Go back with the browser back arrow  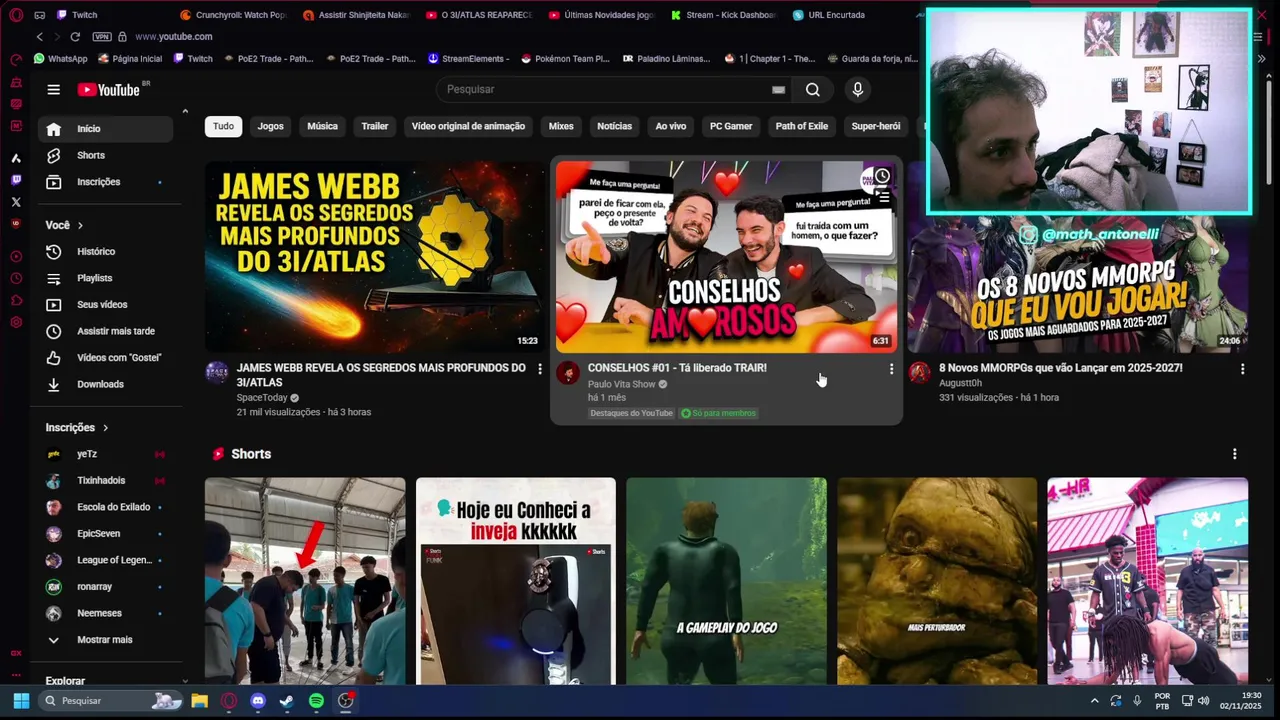40,36
